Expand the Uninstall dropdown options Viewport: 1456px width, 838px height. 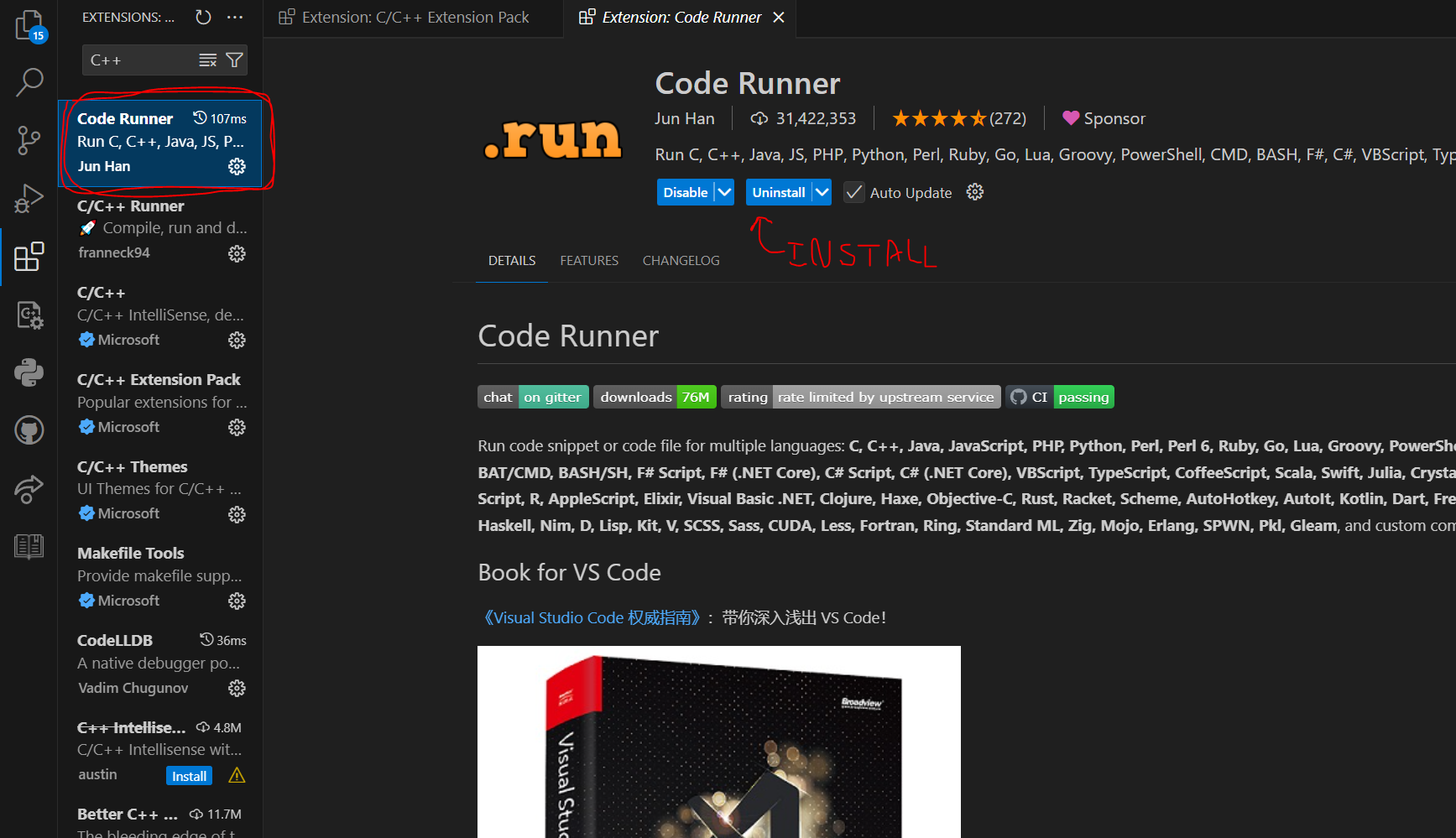pyautogui.click(x=822, y=192)
